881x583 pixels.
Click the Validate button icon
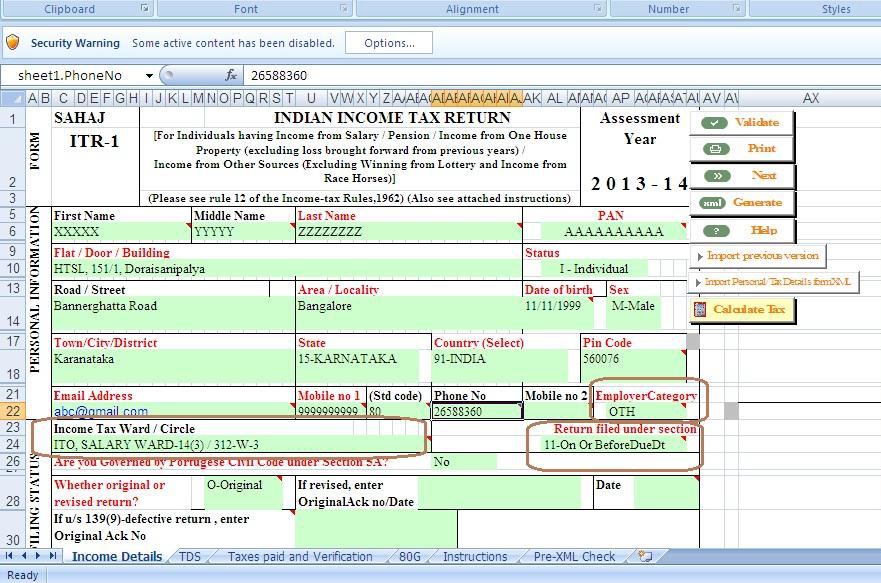point(716,123)
